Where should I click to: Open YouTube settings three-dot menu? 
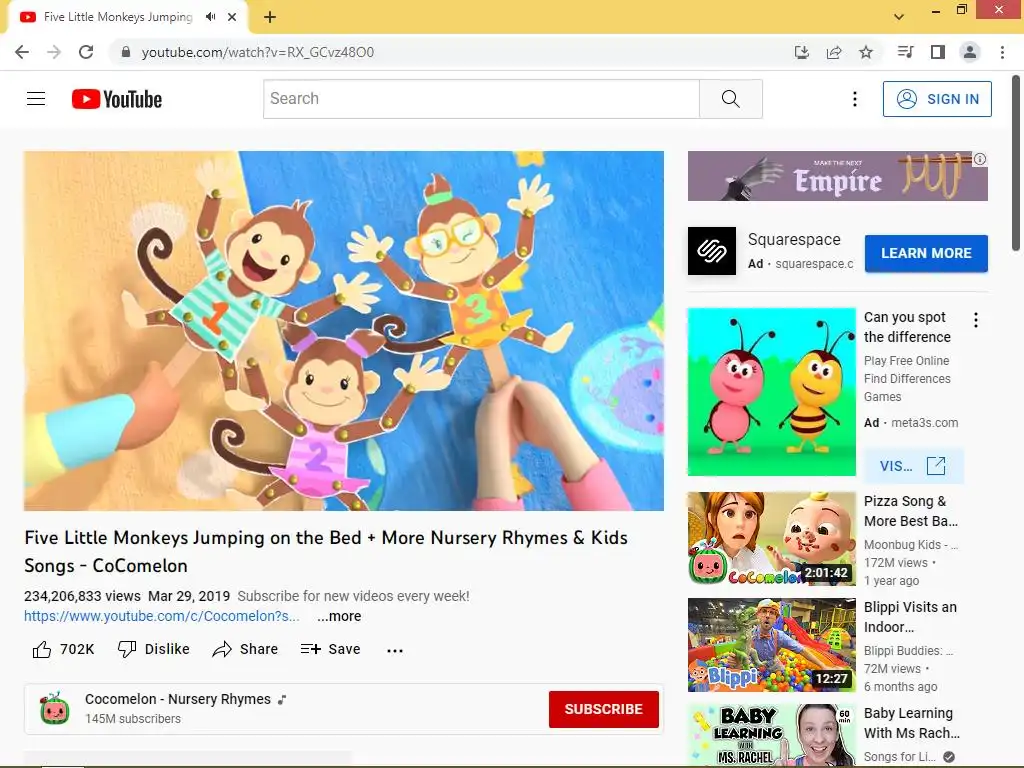[854, 99]
